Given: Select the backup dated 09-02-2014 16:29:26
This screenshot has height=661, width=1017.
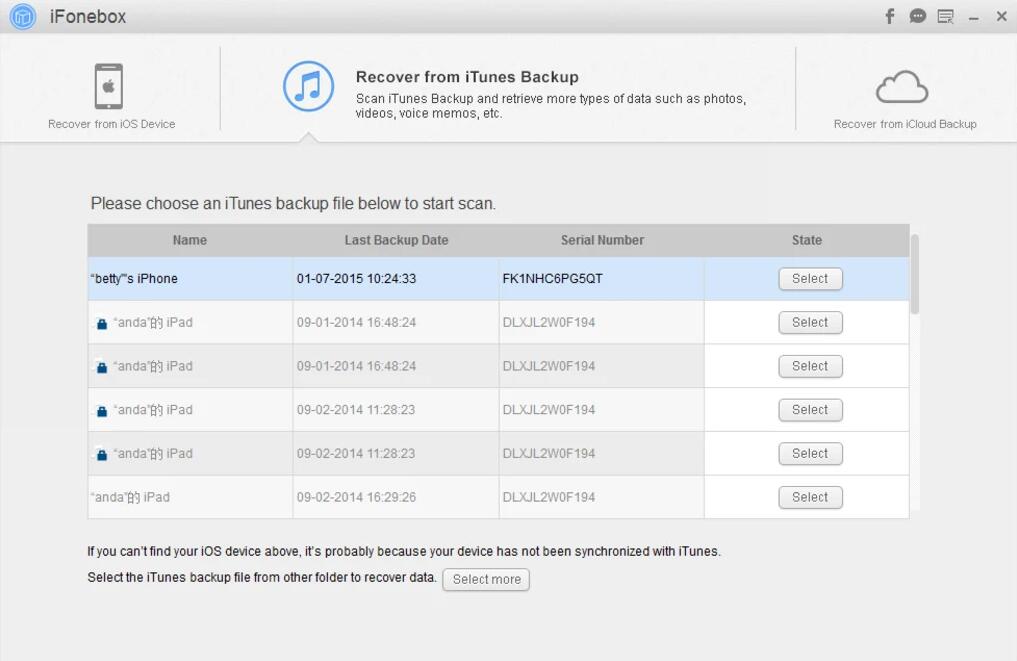Looking at the screenshot, I should 810,498.
